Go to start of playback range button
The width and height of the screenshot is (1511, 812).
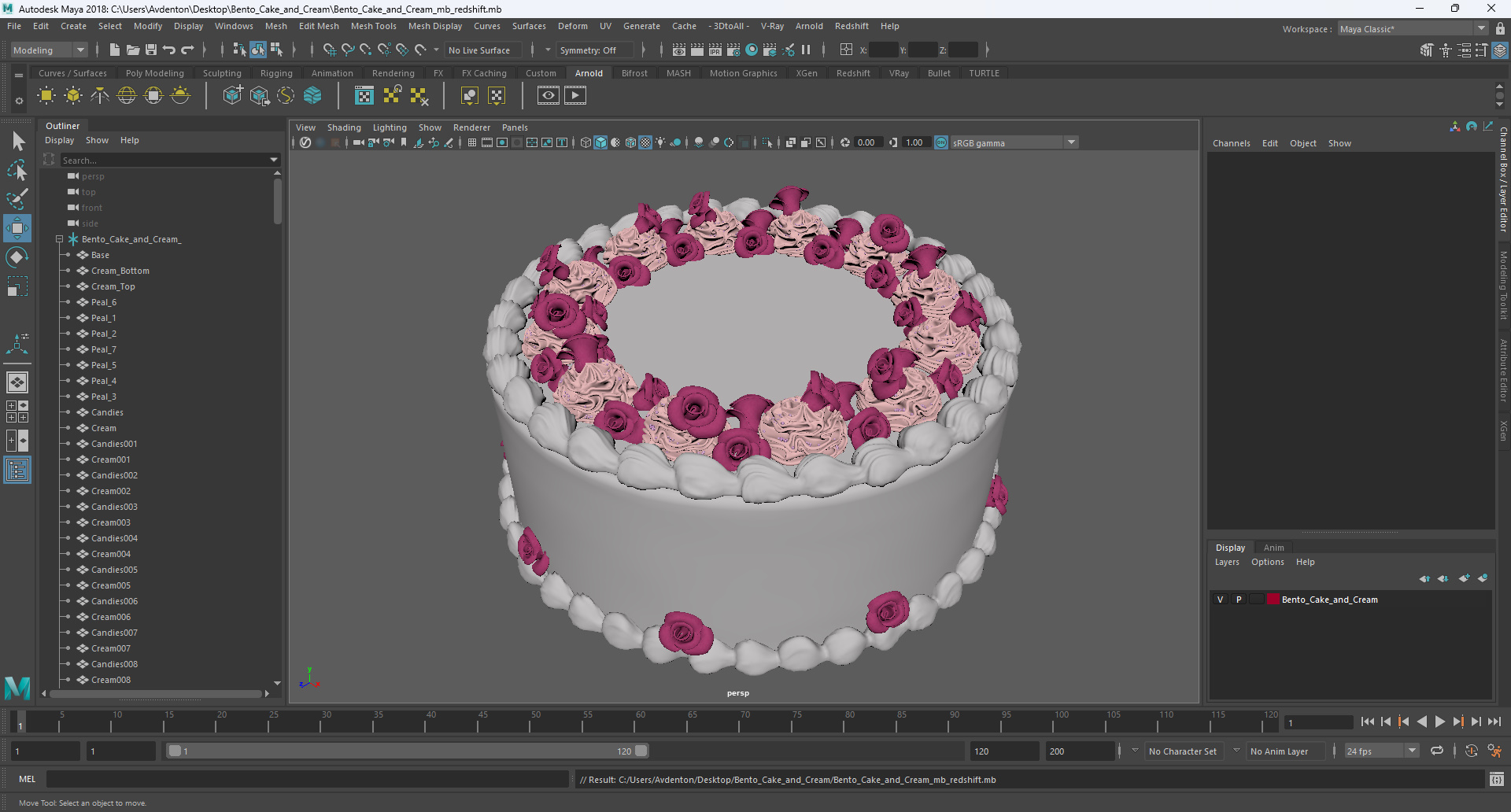[1368, 722]
